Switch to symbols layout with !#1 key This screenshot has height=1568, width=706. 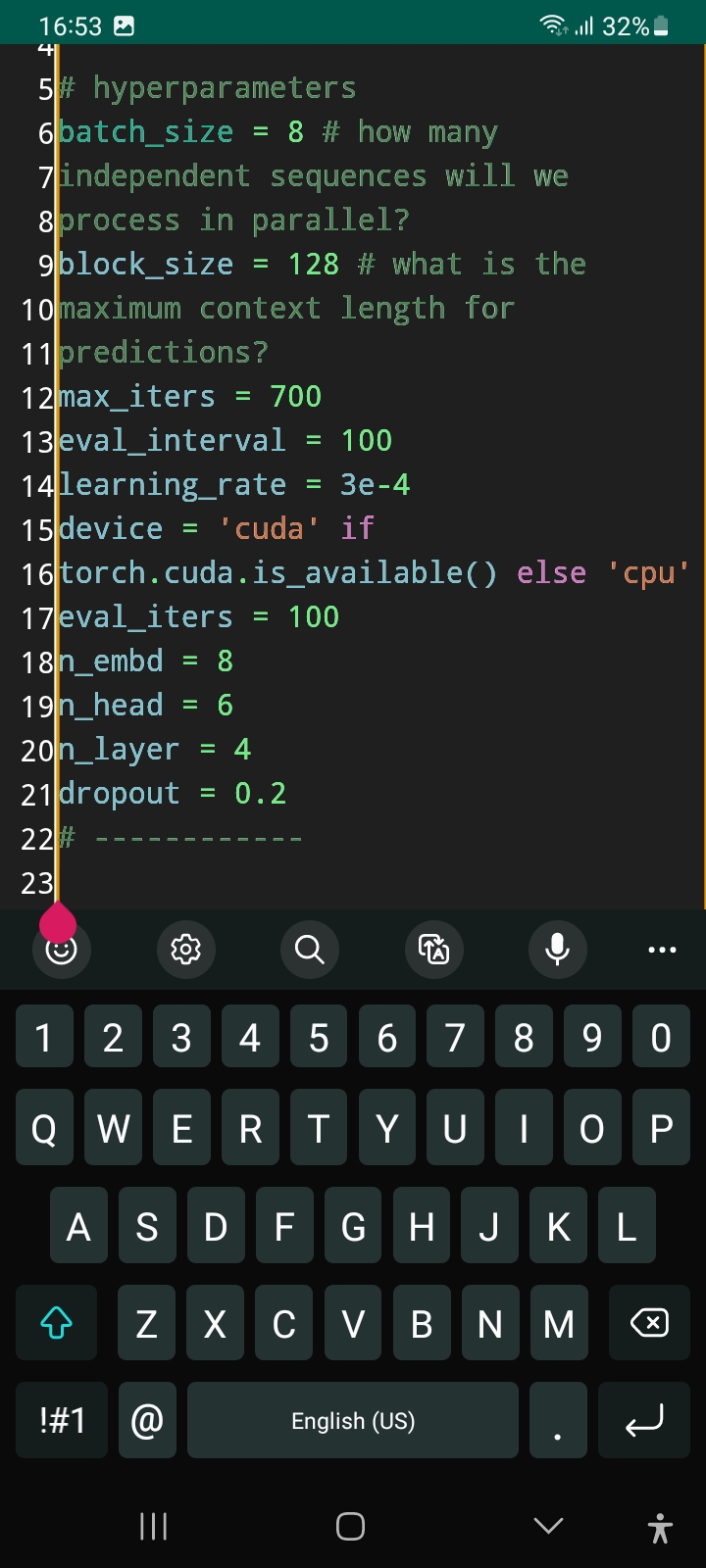[x=61, y=1420]
